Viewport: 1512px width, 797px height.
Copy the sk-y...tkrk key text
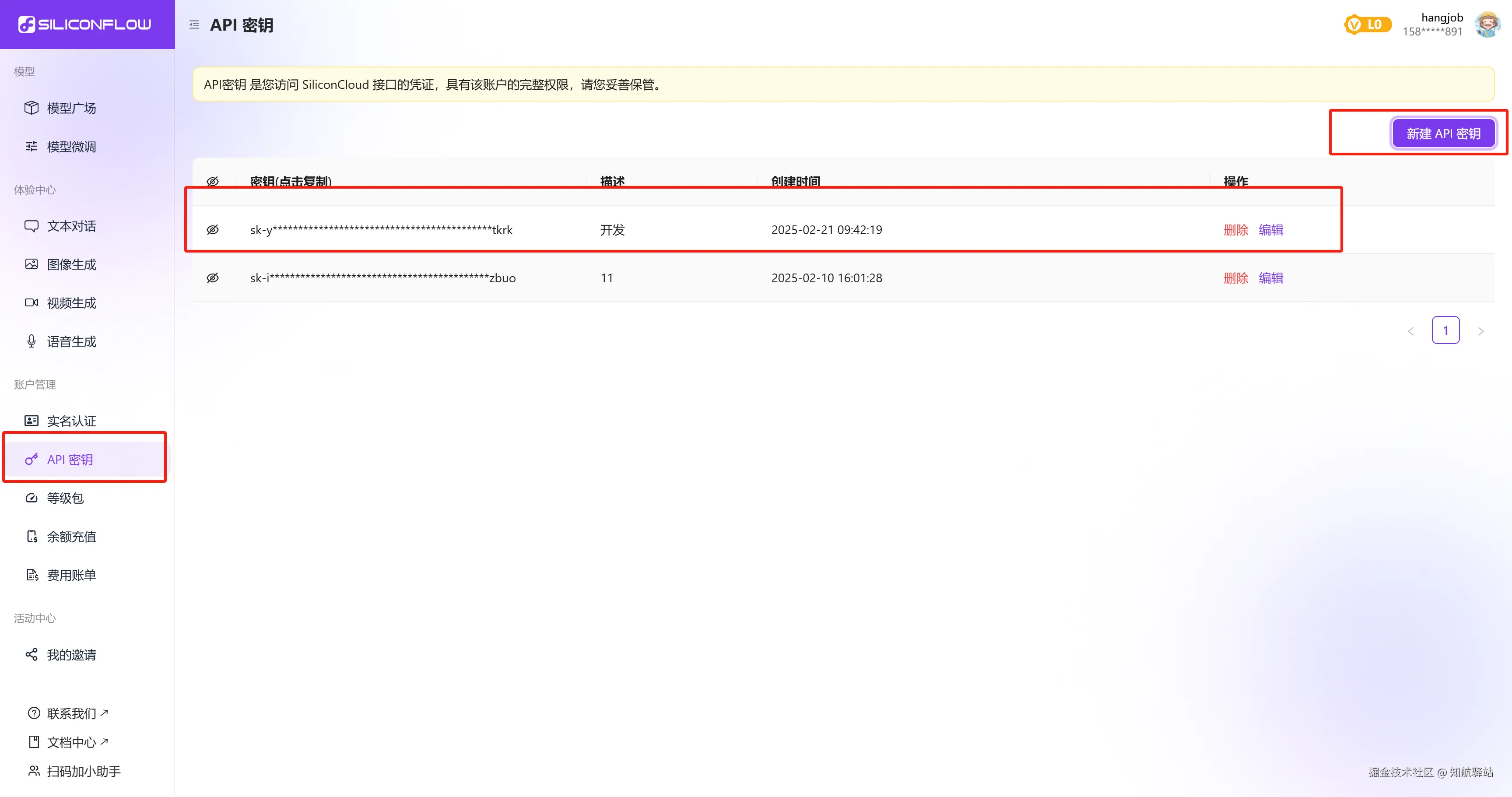coord(381,230)
